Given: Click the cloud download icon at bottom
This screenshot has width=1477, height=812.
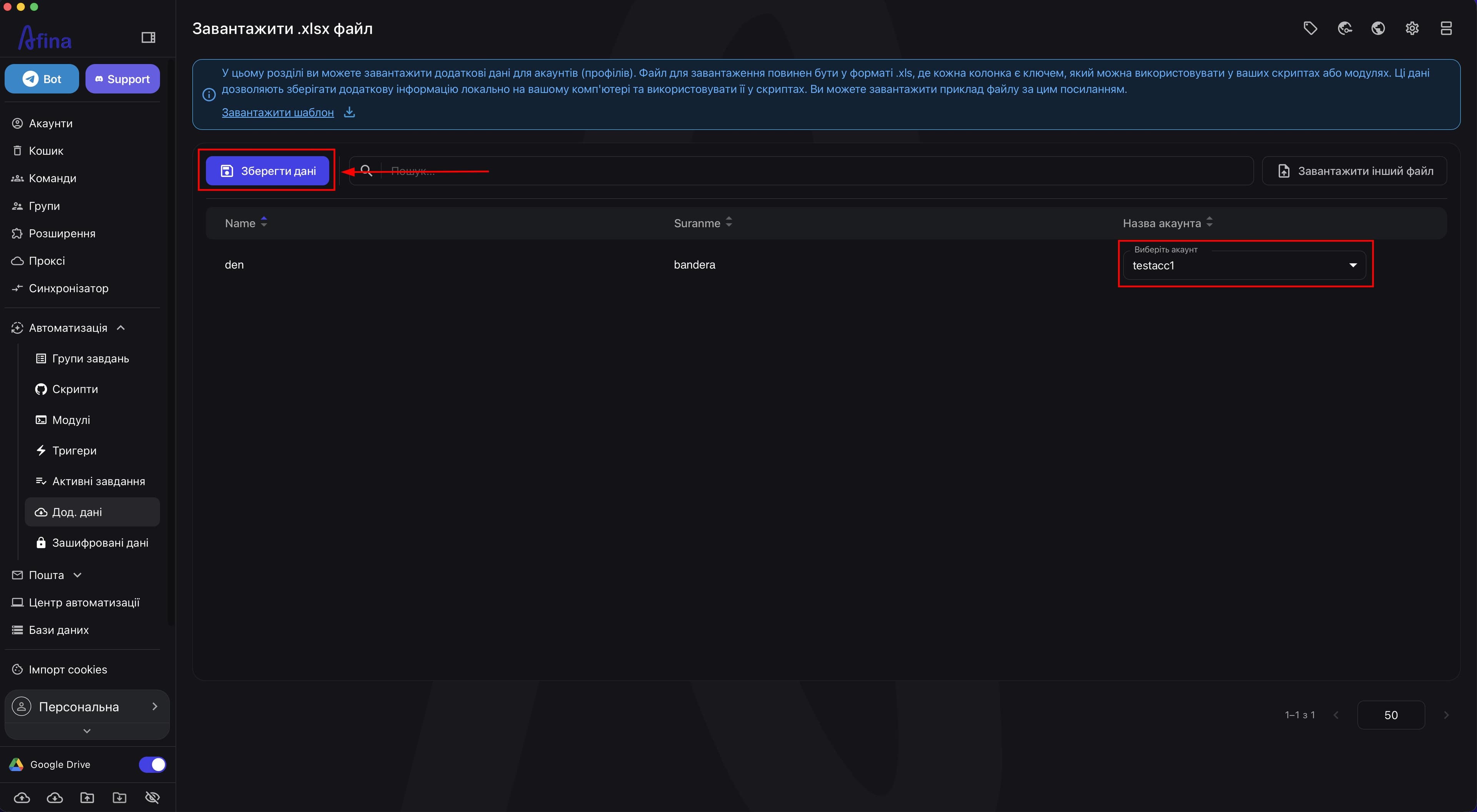Looking at the screenshot, I should tap(55, 797).
